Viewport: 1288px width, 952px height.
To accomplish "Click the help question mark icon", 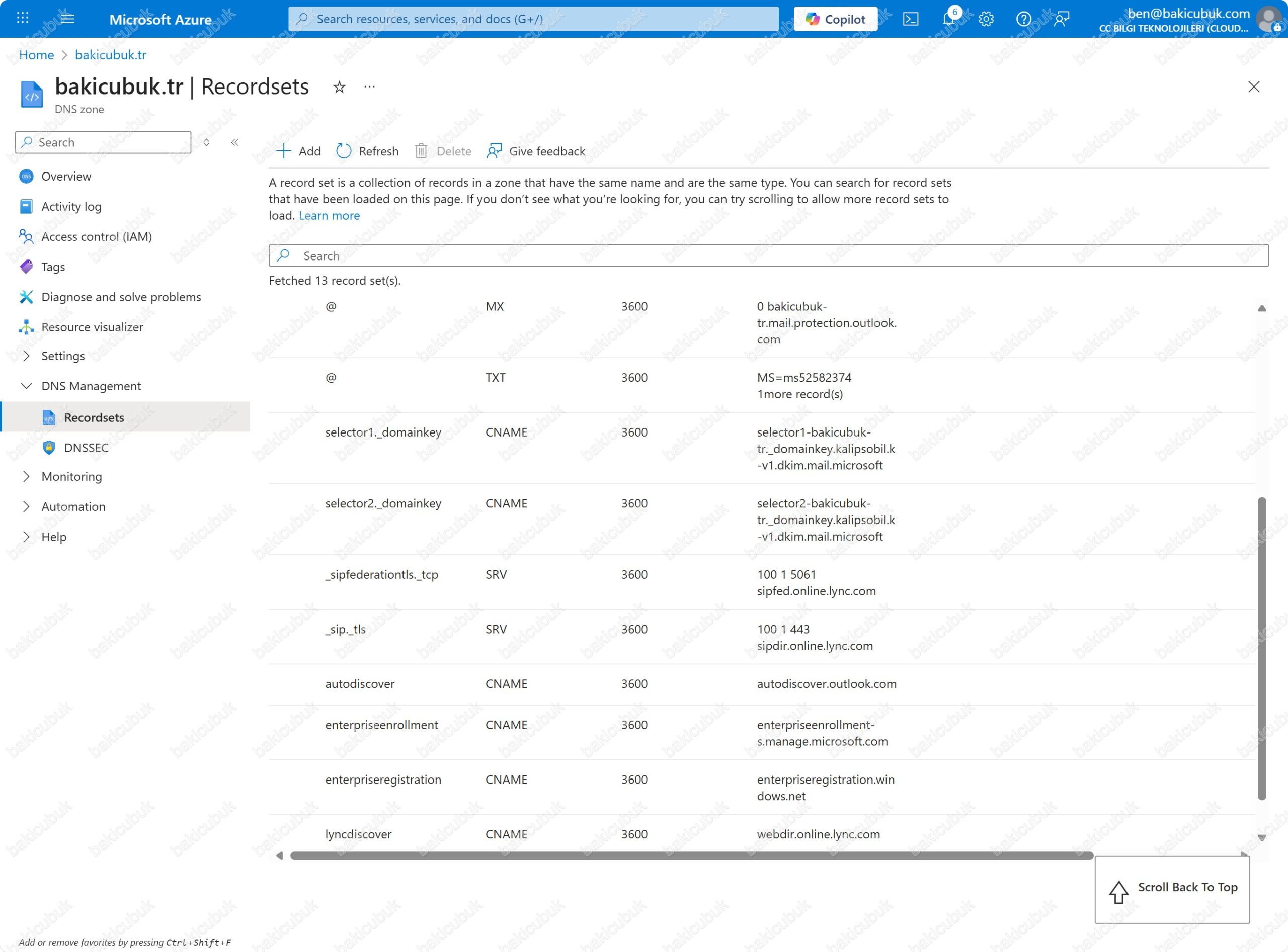I will coord(1023,19).
